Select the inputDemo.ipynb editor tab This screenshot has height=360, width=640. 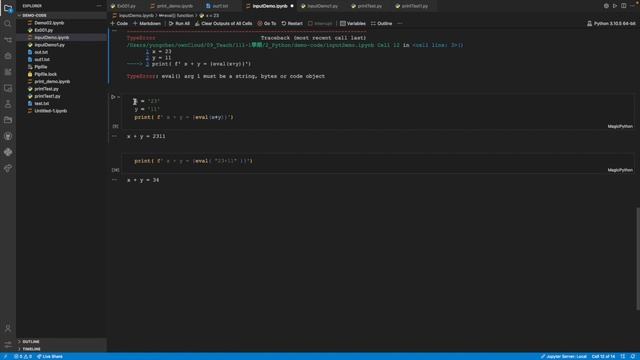pos(270,6)
